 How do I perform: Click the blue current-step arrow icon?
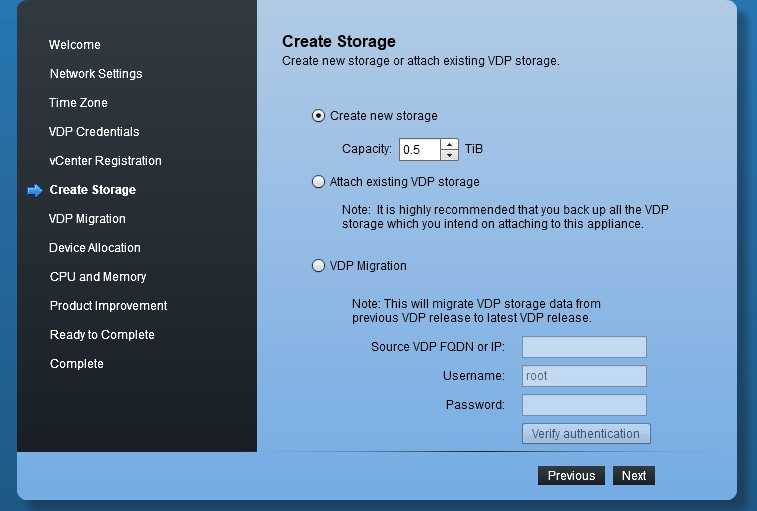pyautogui.click(x=35, y=191)
